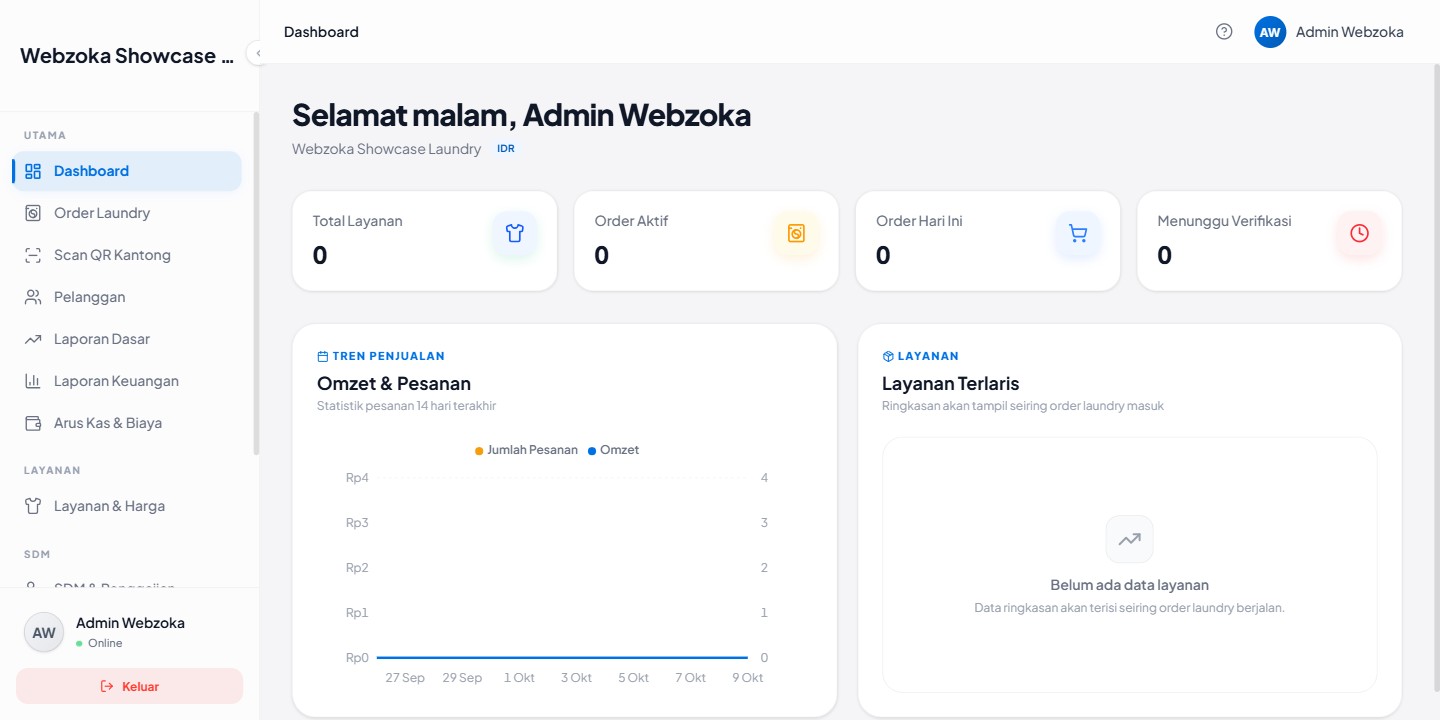This screenshot has height=720, width=1440.
Task: Click the Omzet & Pesanan chart title
Action: coord(394,383)
